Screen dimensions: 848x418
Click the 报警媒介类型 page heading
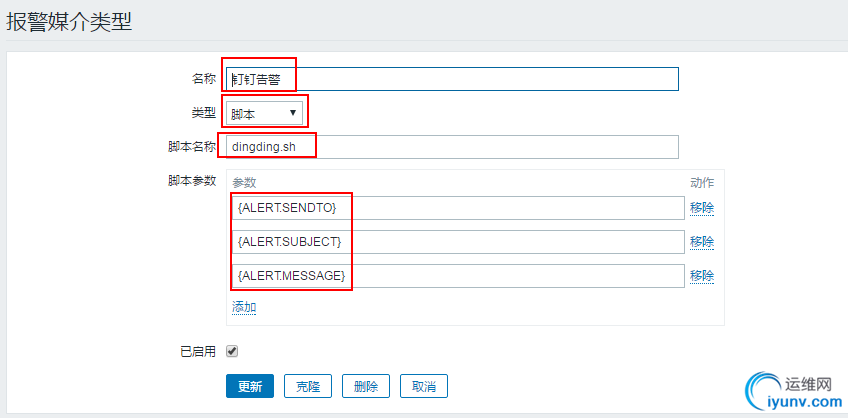coord(69,21)
